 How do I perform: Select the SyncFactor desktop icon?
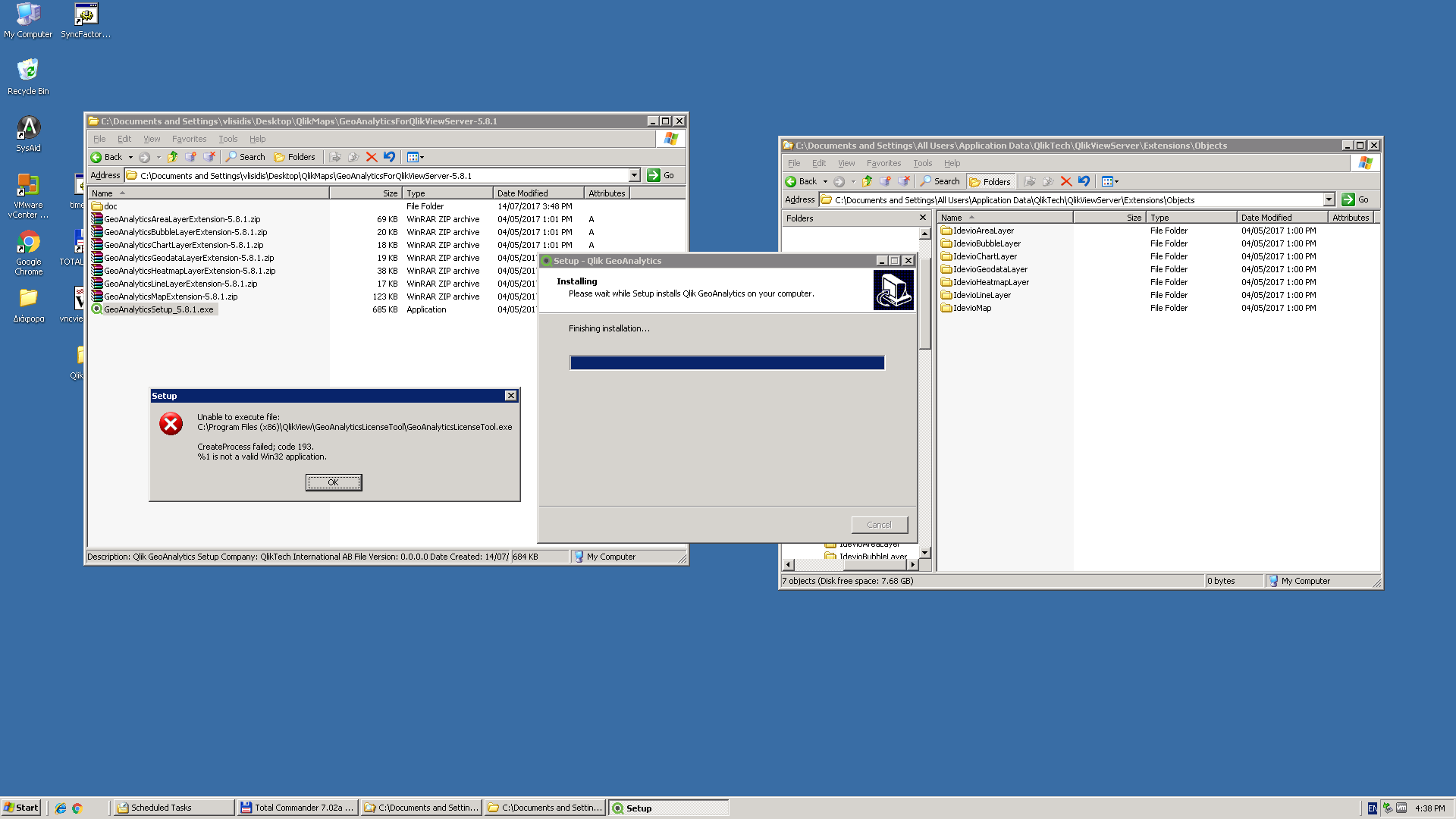pyautogui.click(x=86, y=20)
